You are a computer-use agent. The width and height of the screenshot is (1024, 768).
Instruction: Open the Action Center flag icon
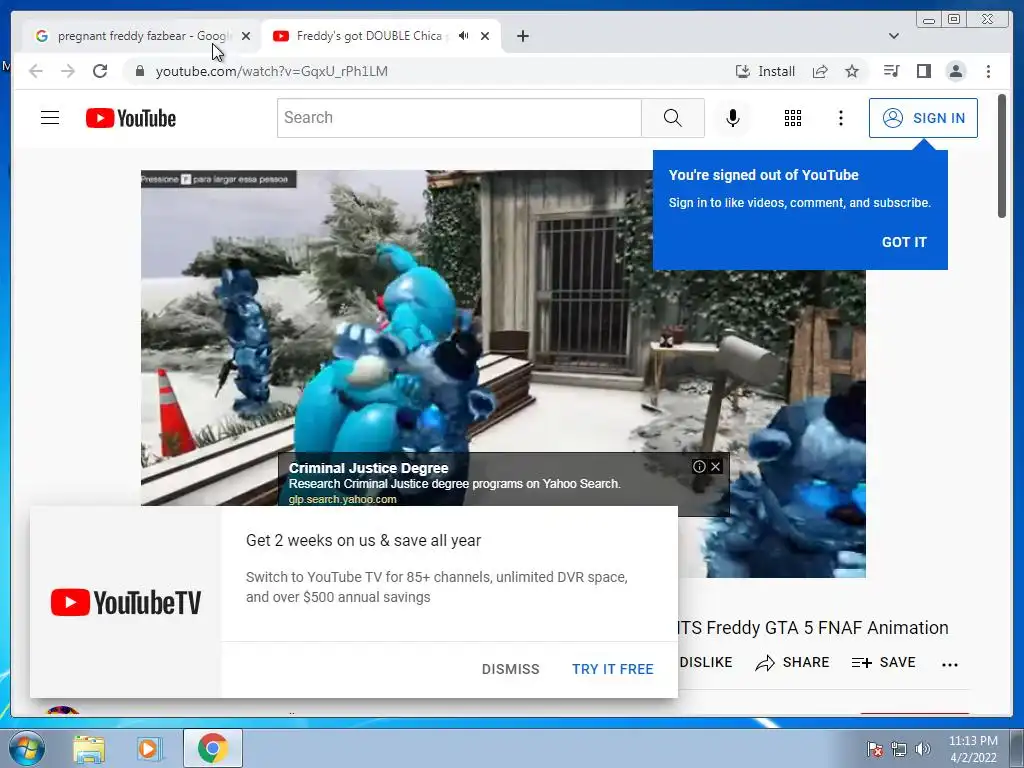click(x=875, y=749)
